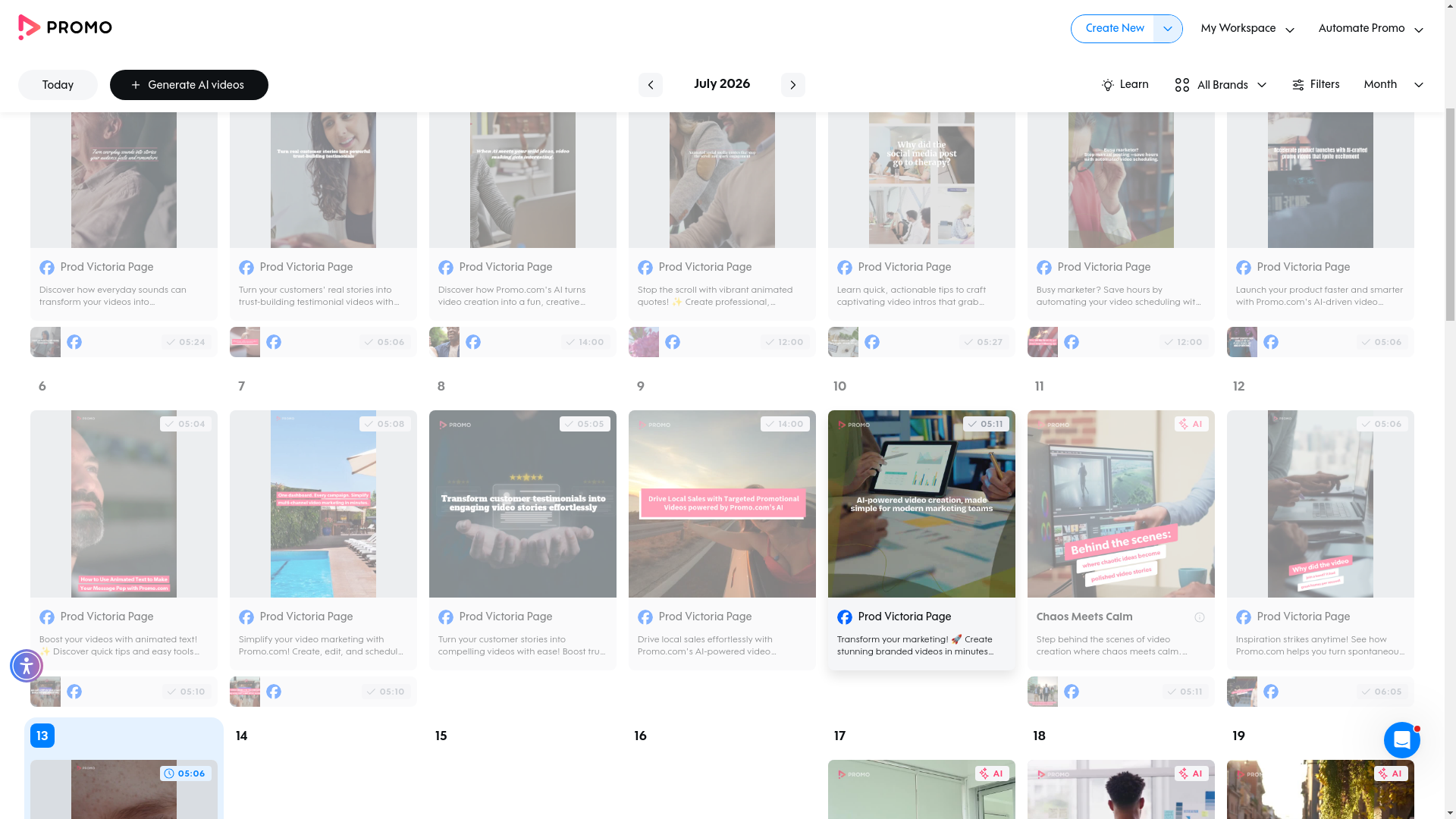Click the AI badge on Chaos Meets Calm thumbnail
This screenshot has height=819, width=1456.
pyautogui.click(x=1191, y=424)
